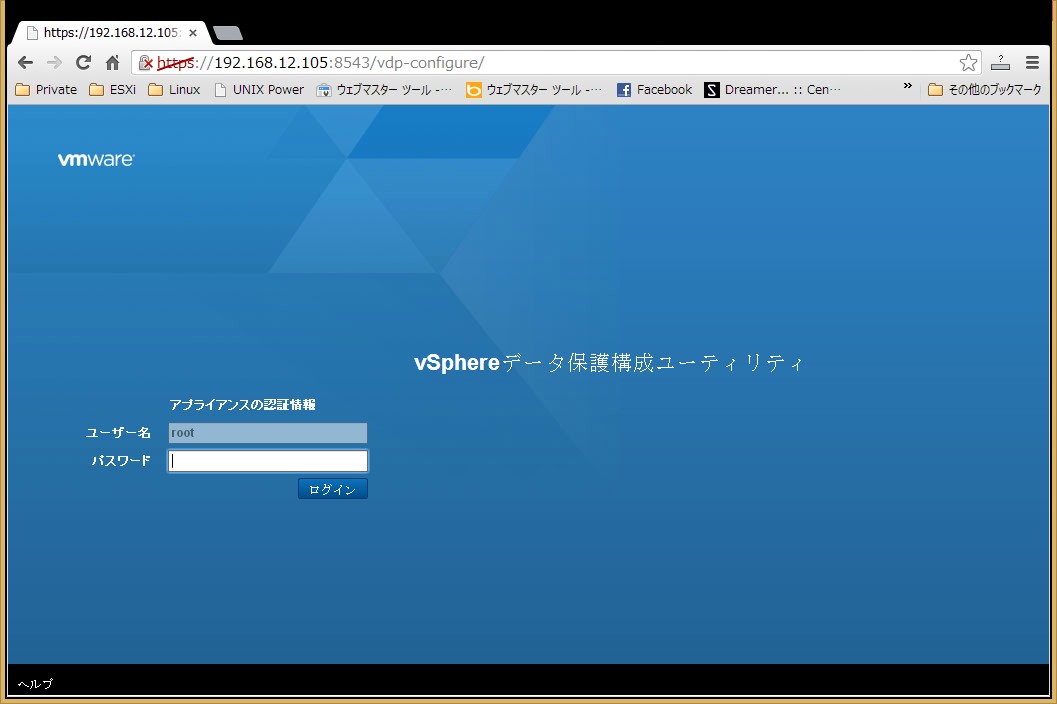Screen dimensions: 1057x704
Task: Open the ESXi bookmarks folder
Action: (113, 90)
